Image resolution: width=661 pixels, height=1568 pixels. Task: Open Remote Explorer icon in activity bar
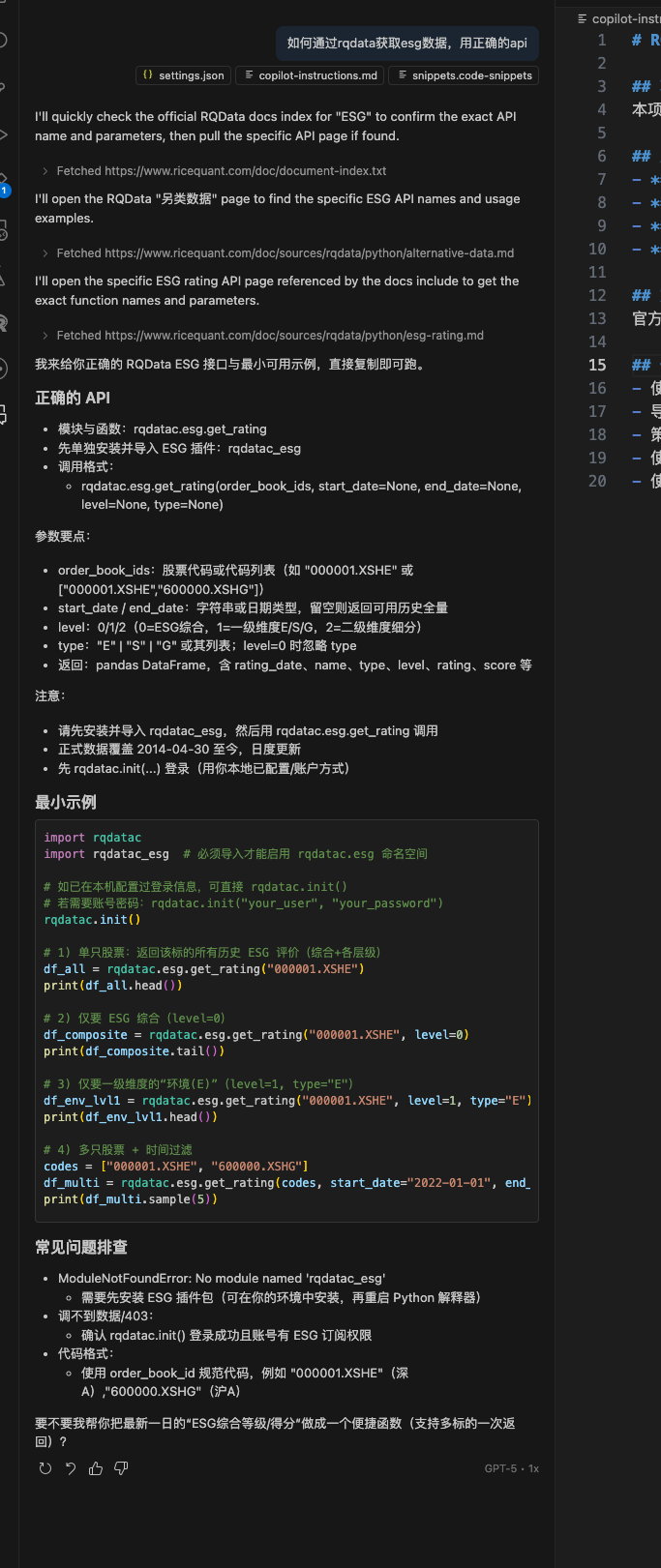(3, 230)
